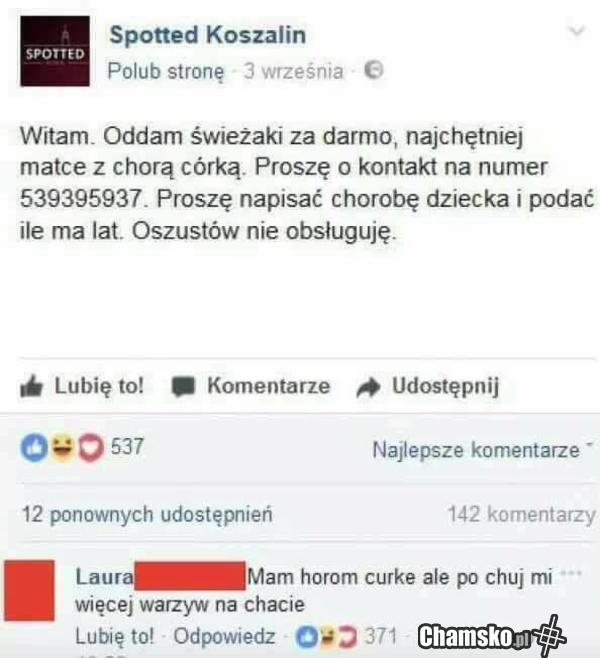
Task: Click the Udostępnij arrow icon
Action: (368, 387)
